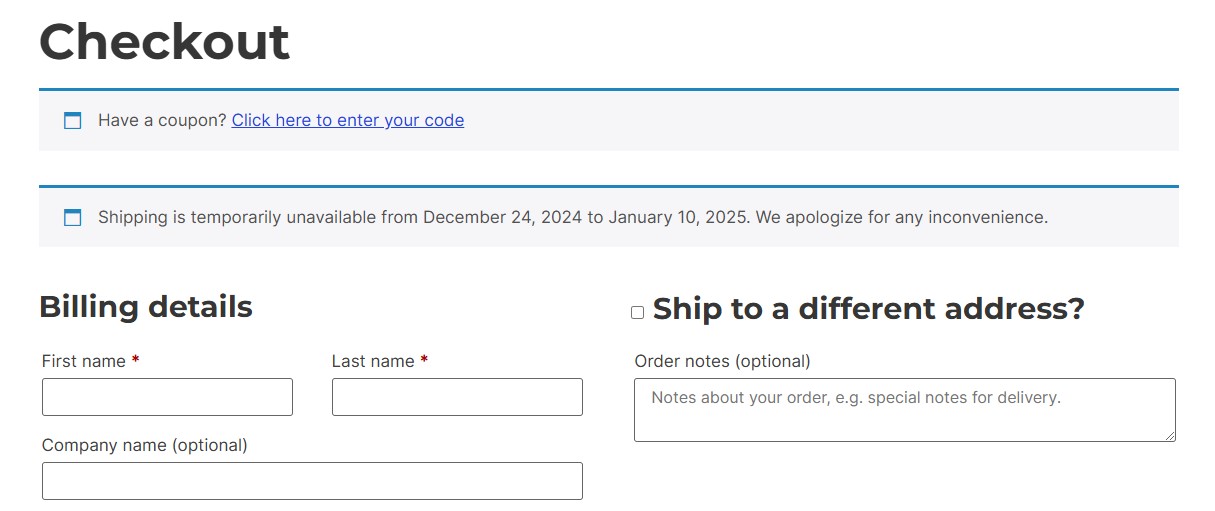Click the red asterisk beside Last name
The width and height of the screenshot is (1215, 511).
point(424,361)
